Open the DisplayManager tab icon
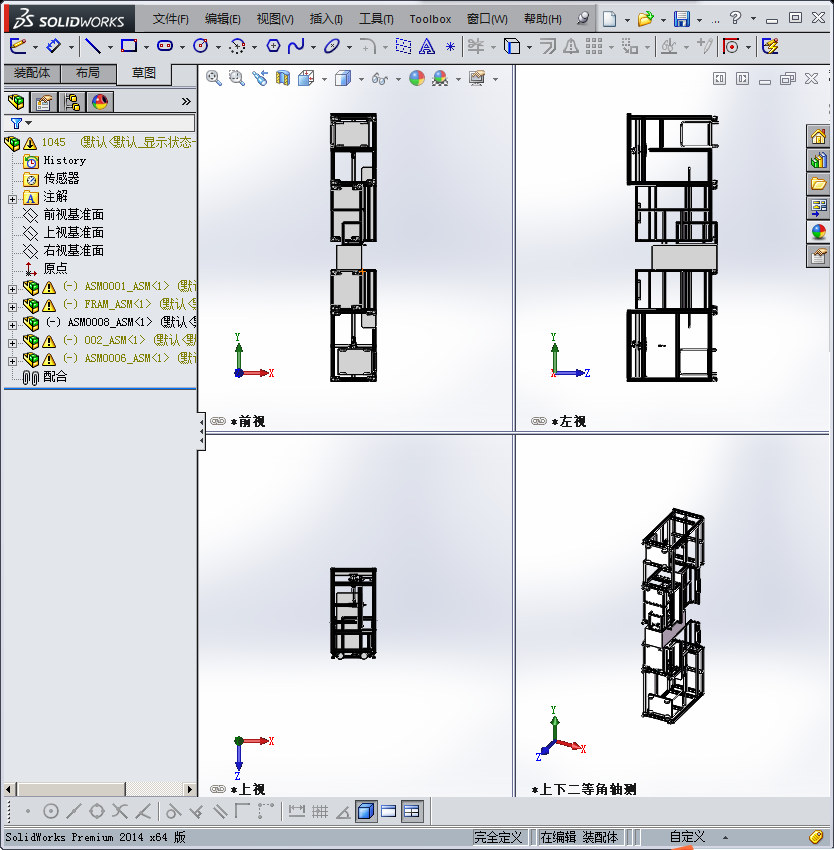 [100, 102]
